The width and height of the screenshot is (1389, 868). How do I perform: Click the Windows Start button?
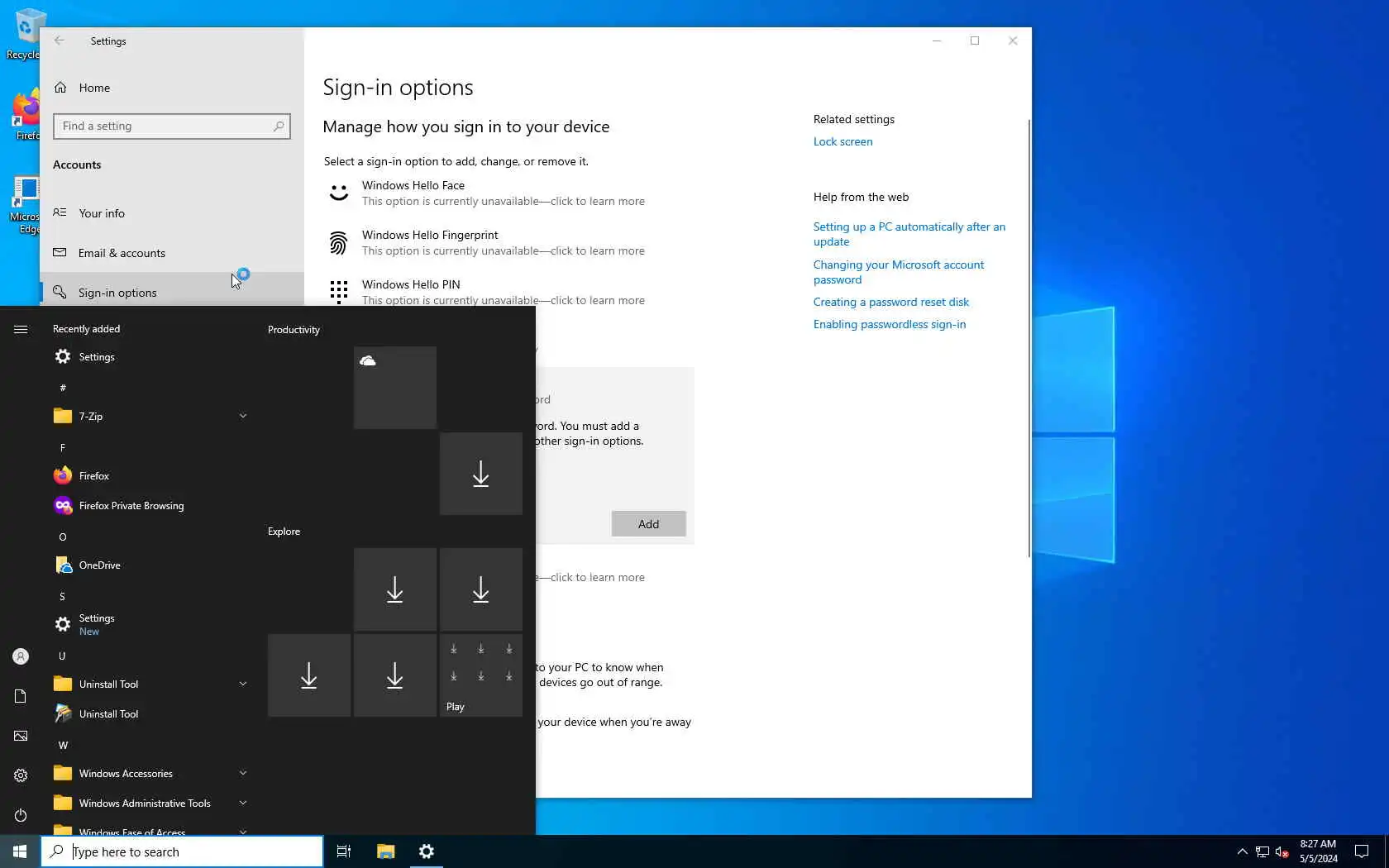tap(20, 851)
